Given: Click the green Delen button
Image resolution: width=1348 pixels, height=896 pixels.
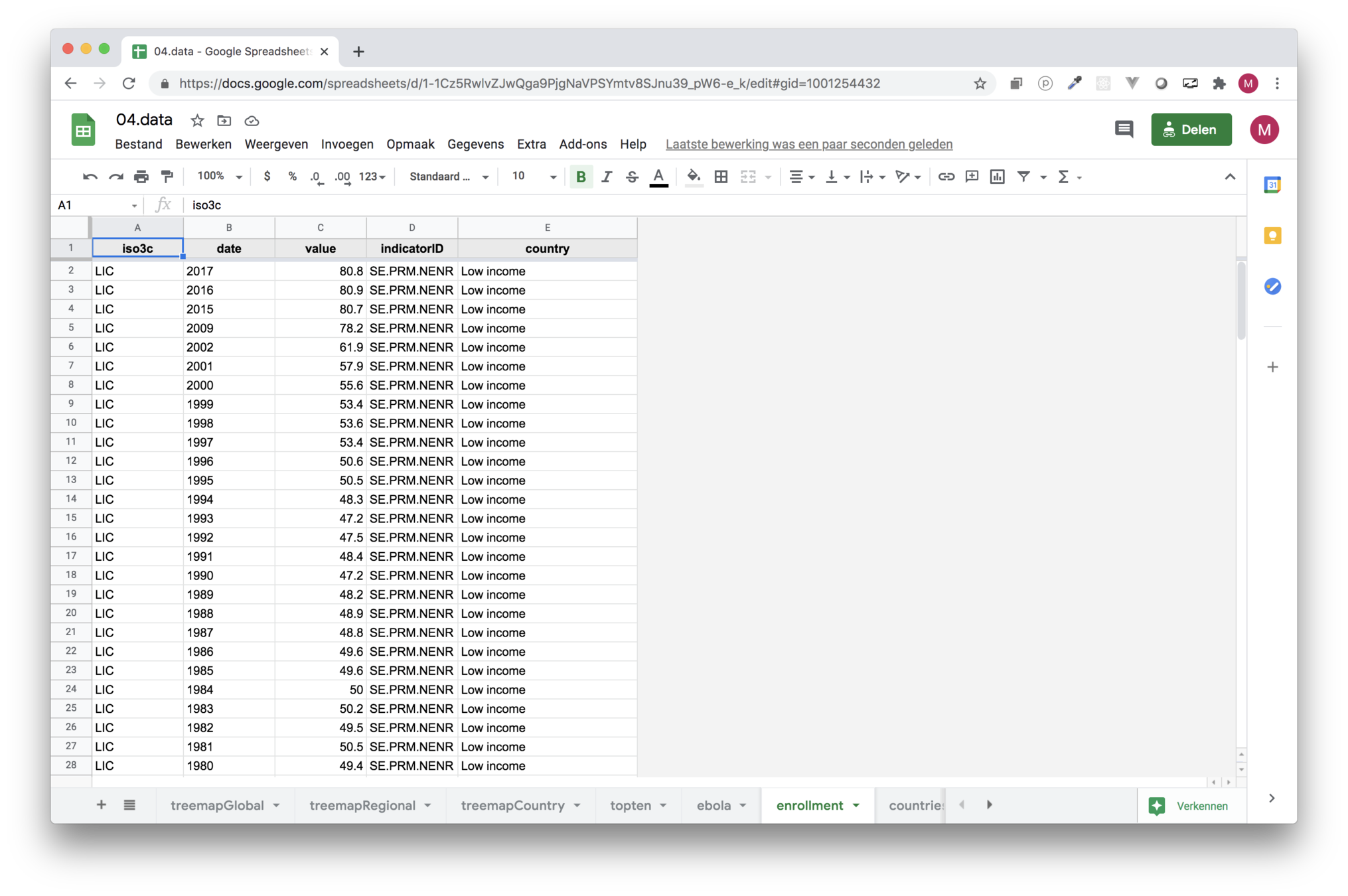Looking at the screenshot, I should click(1191, 129).
